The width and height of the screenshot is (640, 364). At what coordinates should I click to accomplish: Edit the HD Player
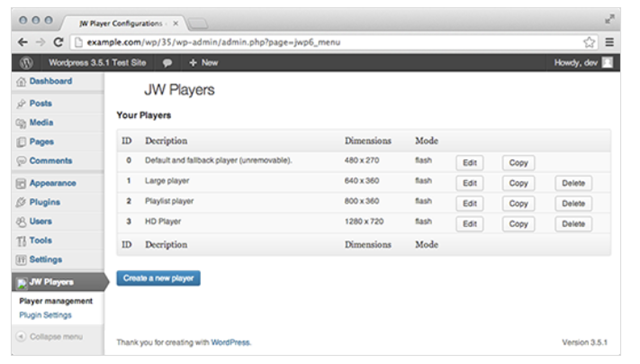pyautogui.click(x=470, y=224)
